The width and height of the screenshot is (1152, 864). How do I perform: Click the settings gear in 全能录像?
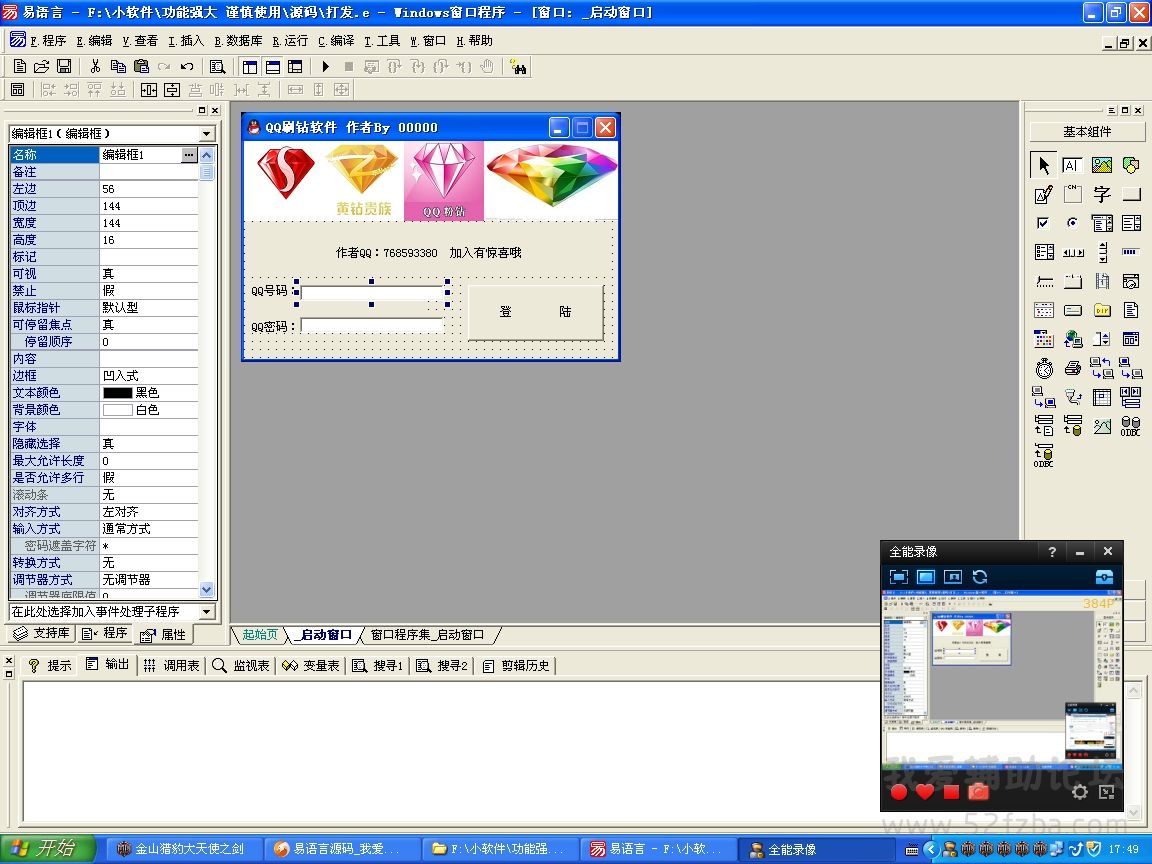tap(1079, 792)
